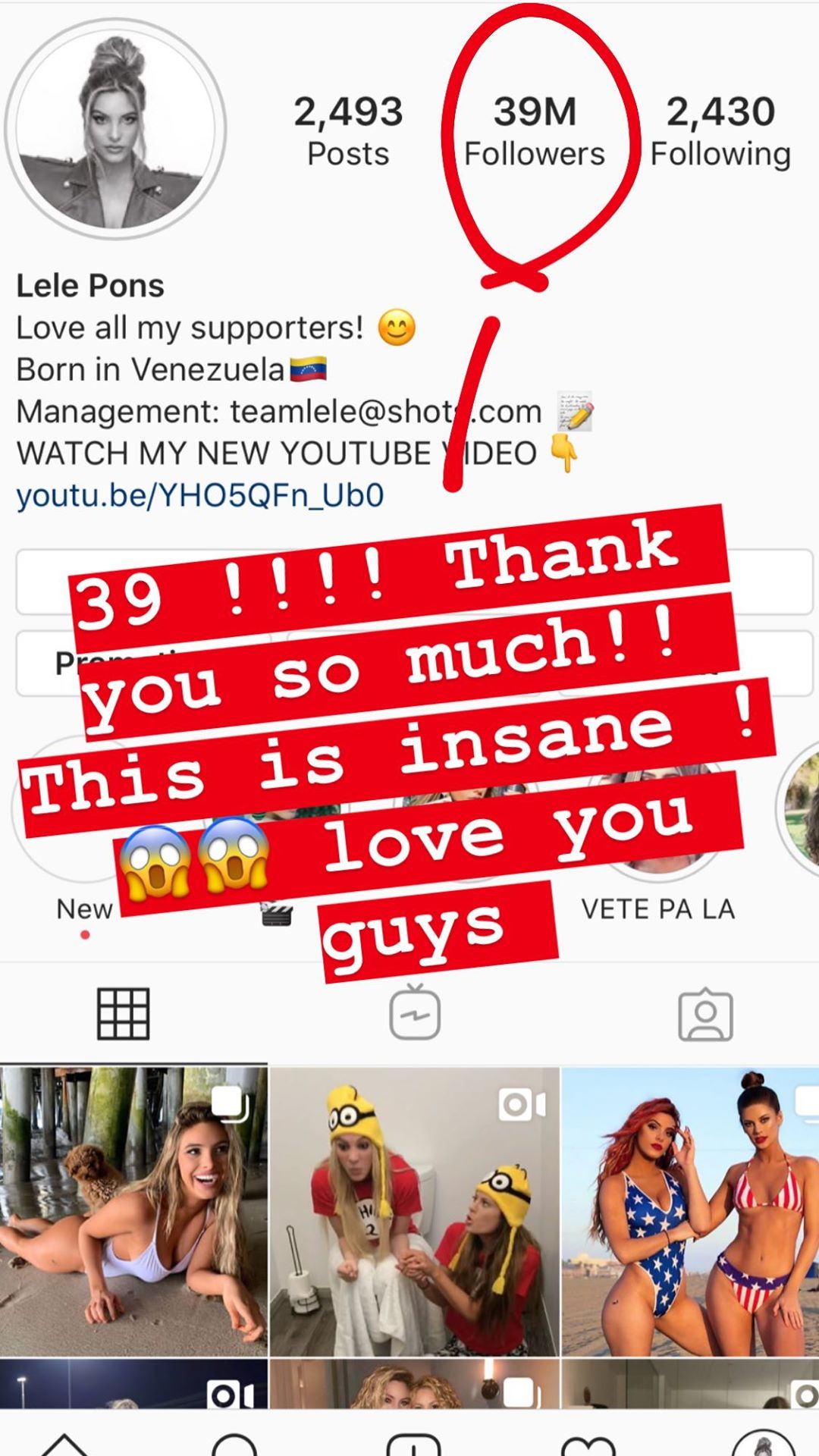
Task: Tap the home icon in bottom bar
Action: [x=64, y=1445]
